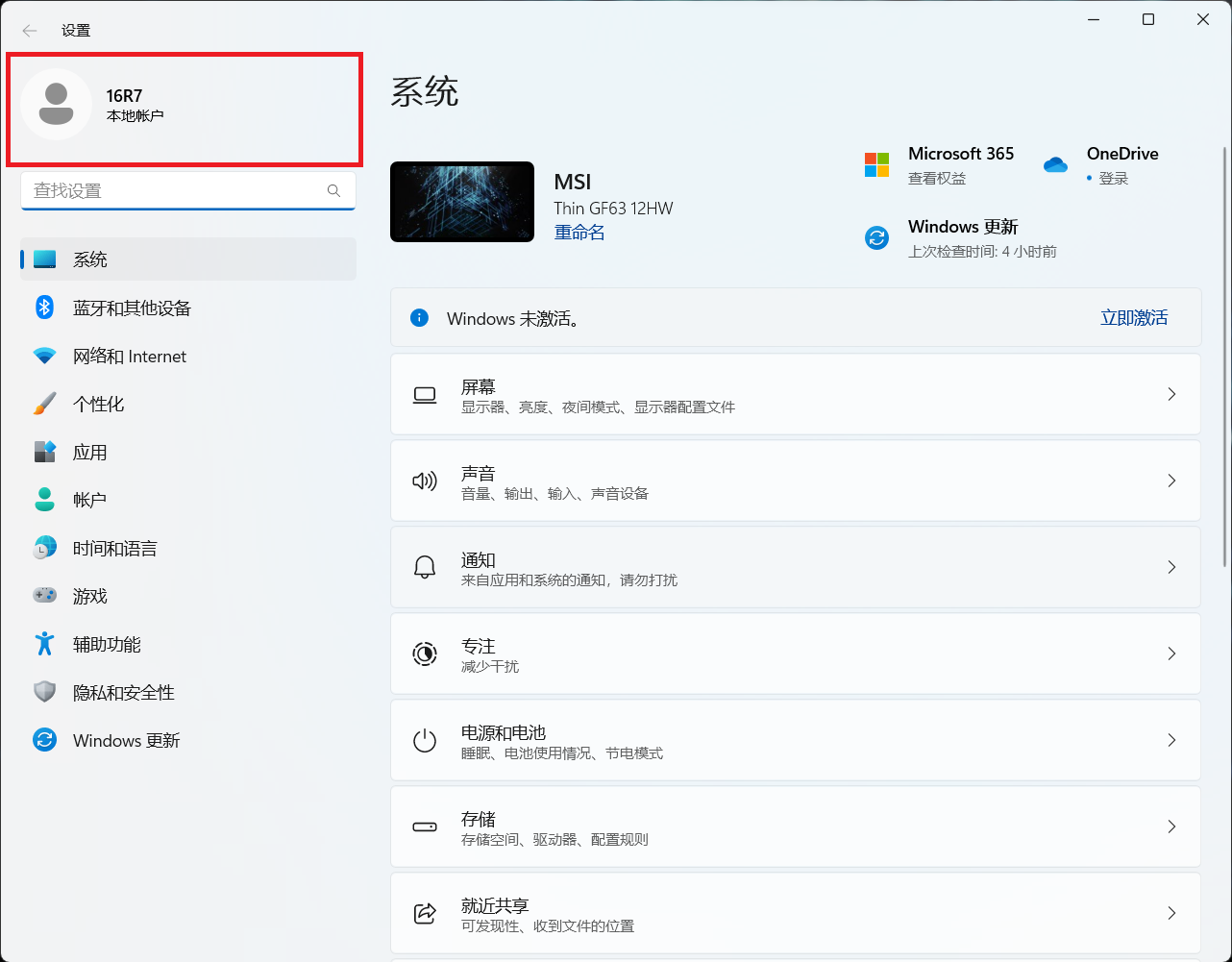Click the Wi-Fi network icon in sidebar
1232x962 pixels.
pos(44,356)
